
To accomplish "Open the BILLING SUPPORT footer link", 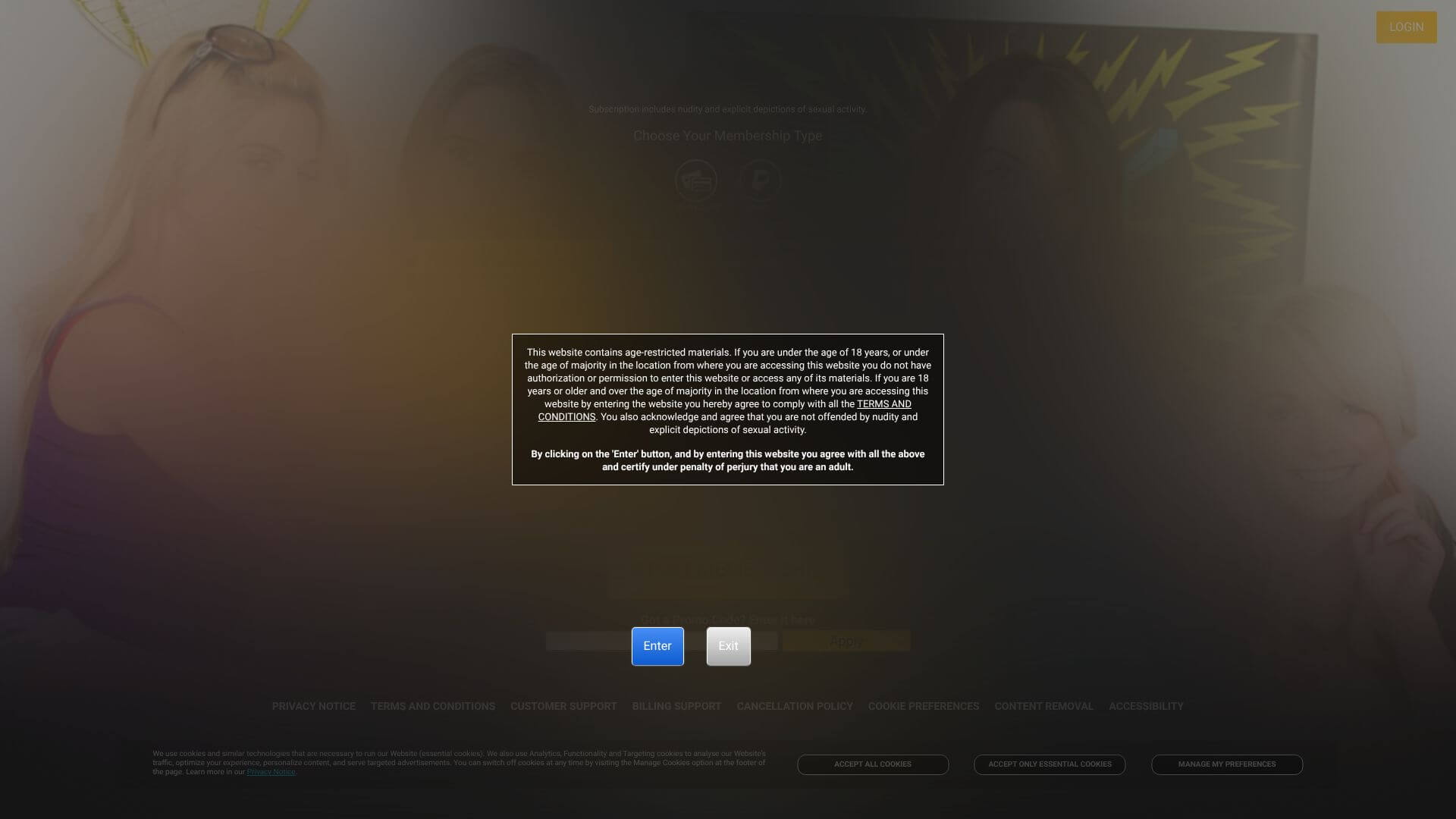I will 676,706.
